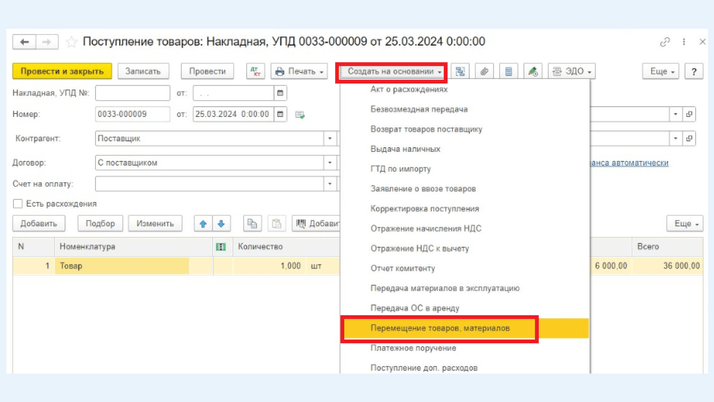Open linked item button on top right field
This screenshot has height=402, width=714.
point(689,114)
